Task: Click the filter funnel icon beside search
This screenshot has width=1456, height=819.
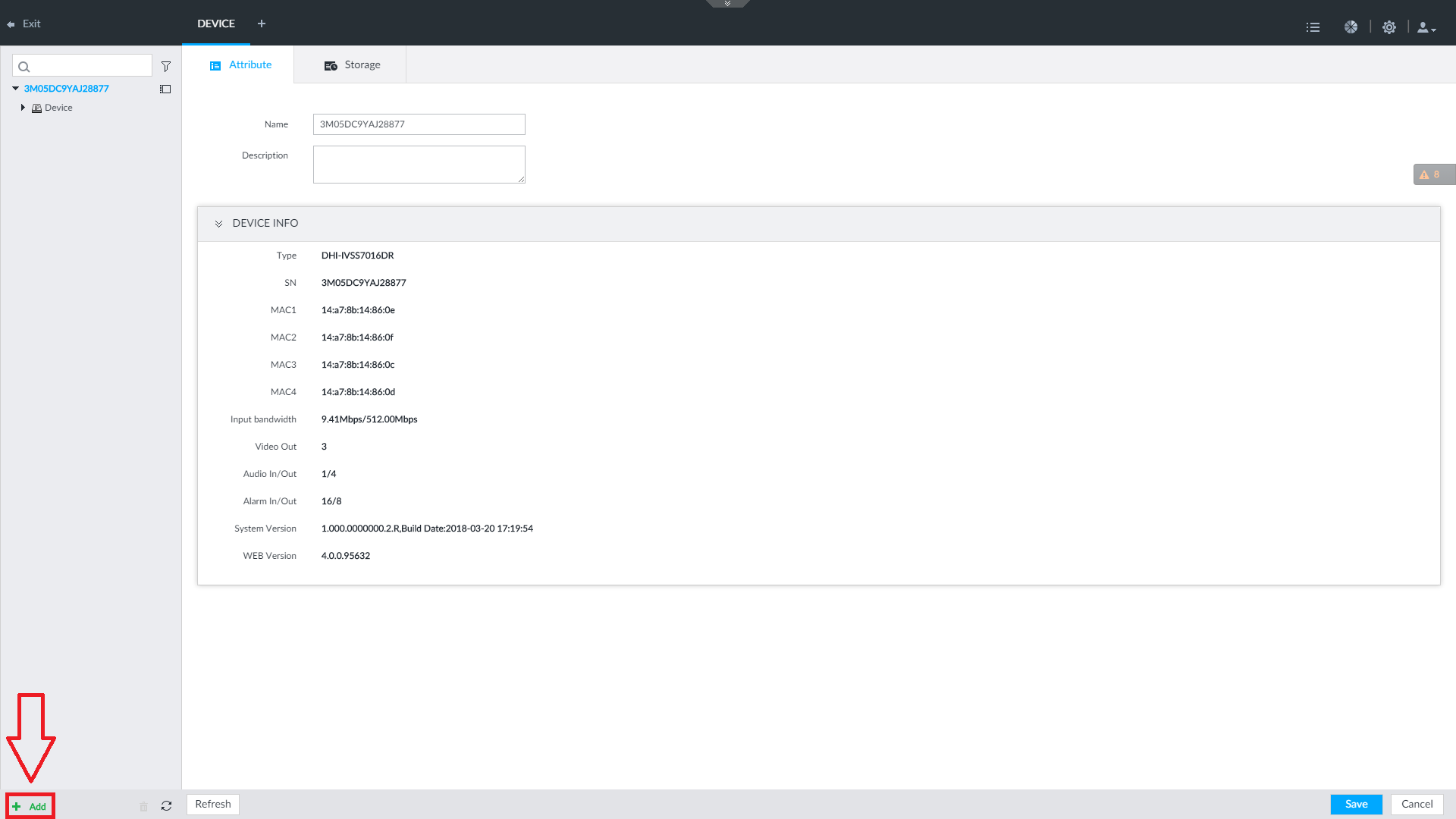Action: (x=166, y=67)
